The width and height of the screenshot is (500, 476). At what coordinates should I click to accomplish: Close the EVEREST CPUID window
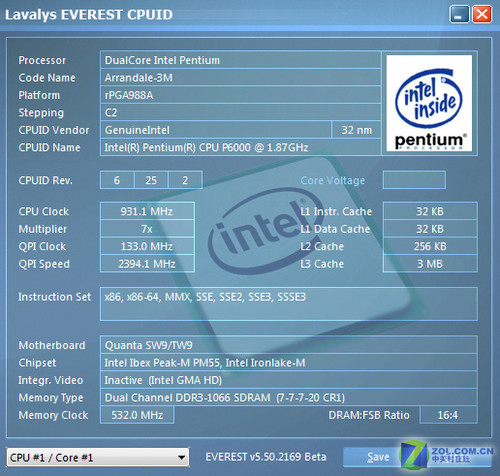pyautogui.click(x=482, y=14)
